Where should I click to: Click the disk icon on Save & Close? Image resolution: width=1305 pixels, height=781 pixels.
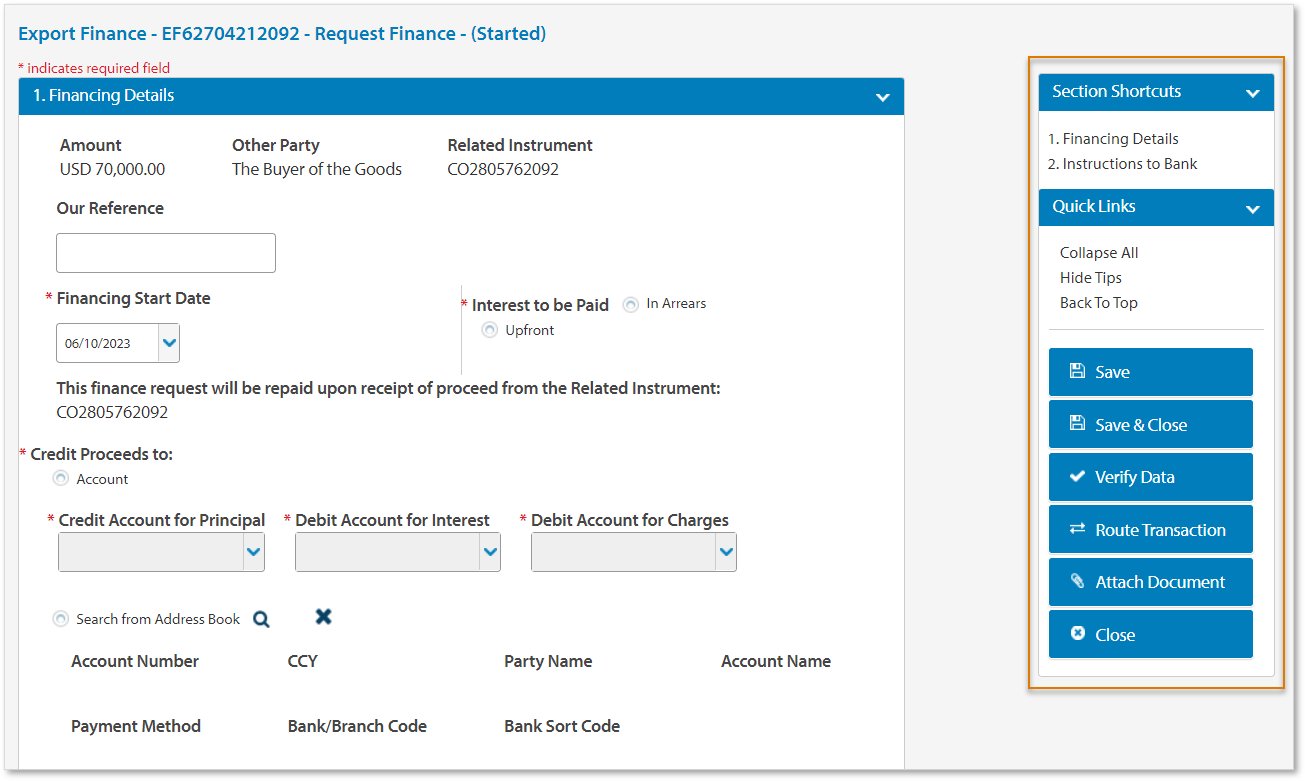click(1077, 424)
